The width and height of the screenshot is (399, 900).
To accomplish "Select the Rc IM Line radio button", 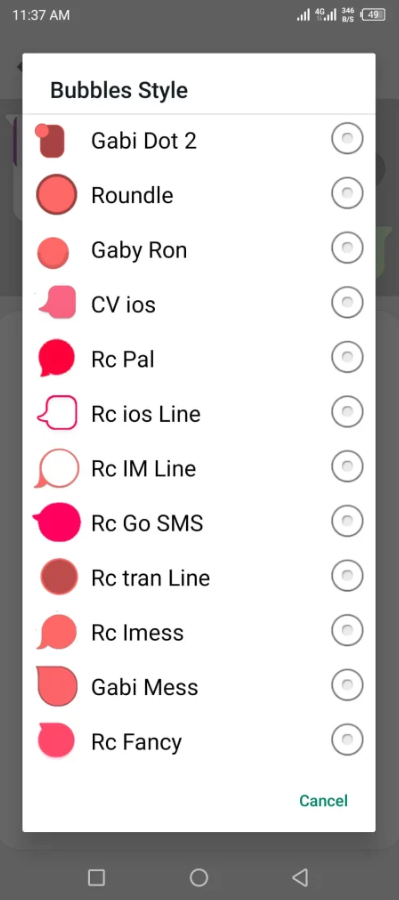I will pos(347,467).
